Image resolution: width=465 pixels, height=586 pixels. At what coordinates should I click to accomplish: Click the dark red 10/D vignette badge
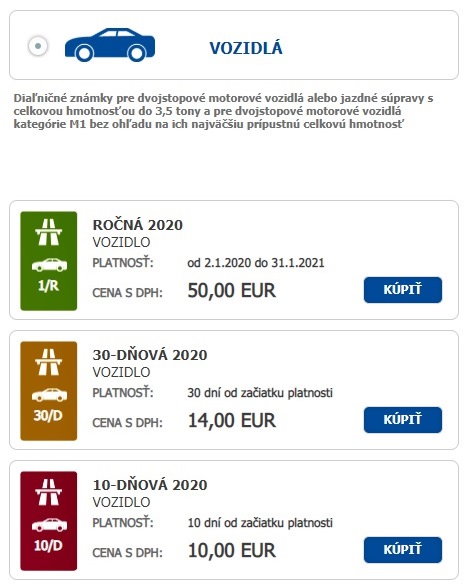click(49, 521)
